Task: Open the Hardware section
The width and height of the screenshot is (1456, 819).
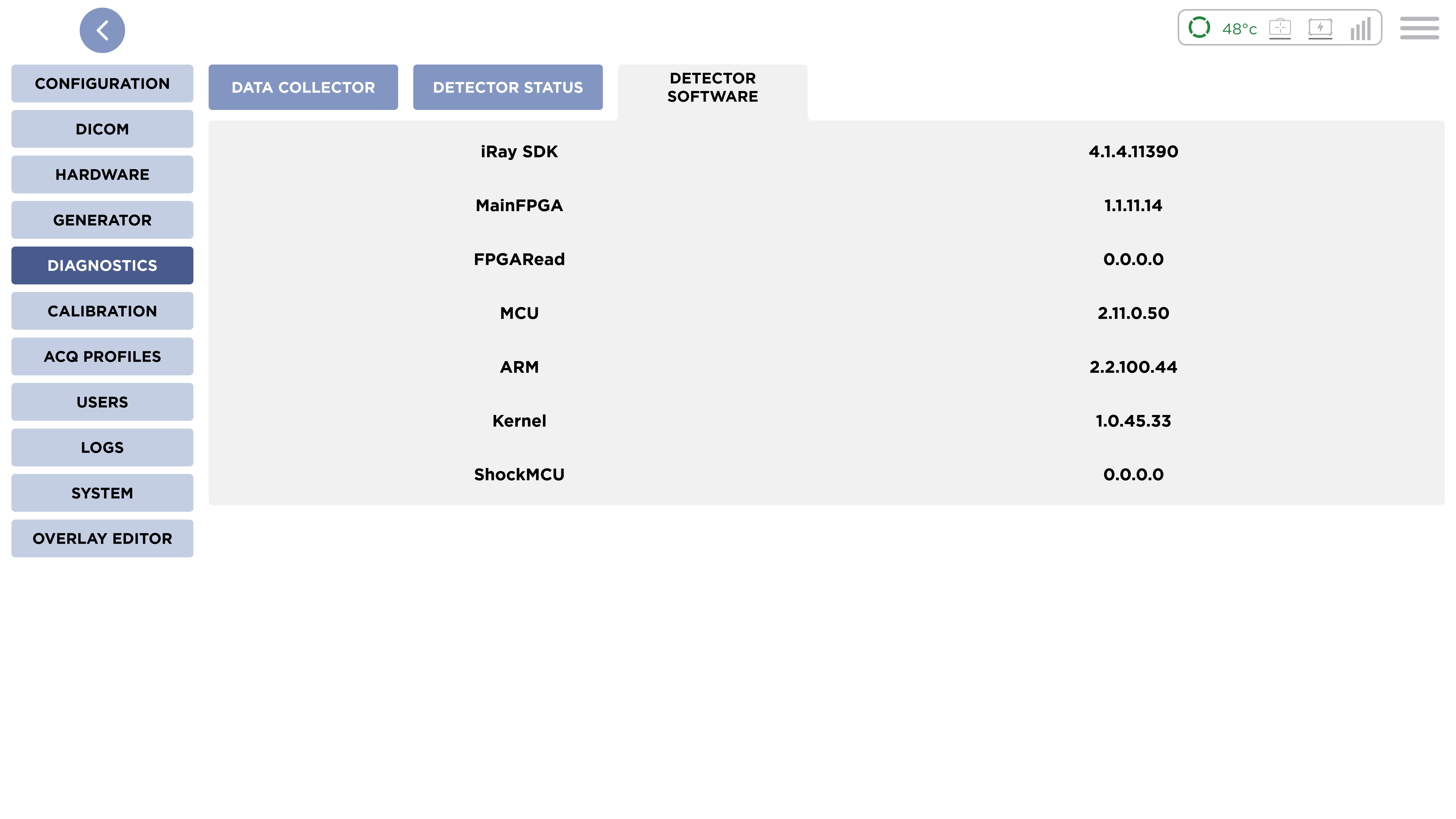Action: click(x=102, y=175)
